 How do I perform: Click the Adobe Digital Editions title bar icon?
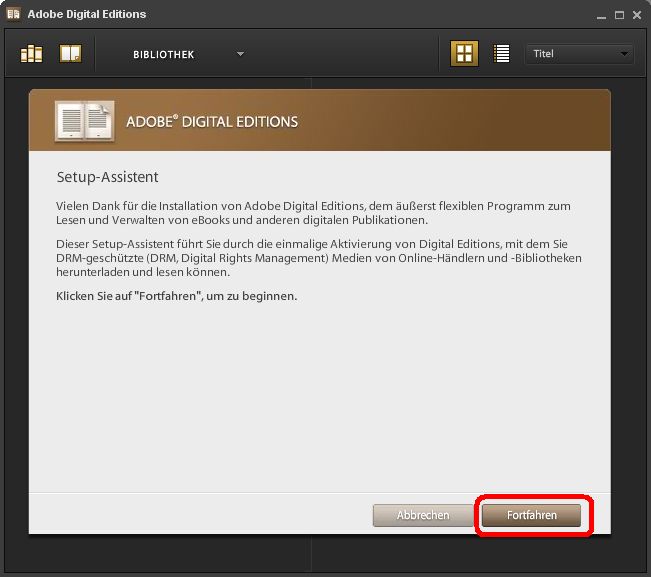tap(13, 14)
